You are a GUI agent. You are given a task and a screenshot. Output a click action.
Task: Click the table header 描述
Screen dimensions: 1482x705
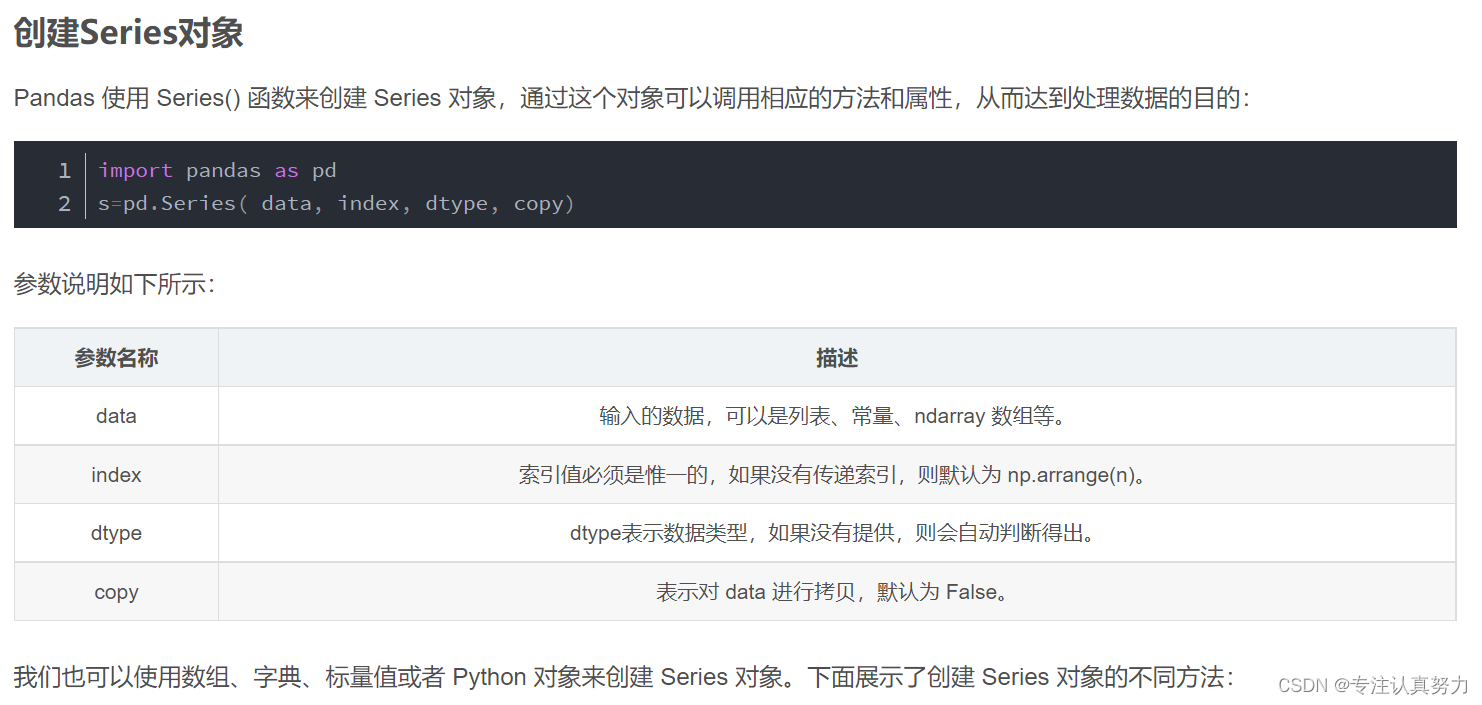tap(837, 358)
